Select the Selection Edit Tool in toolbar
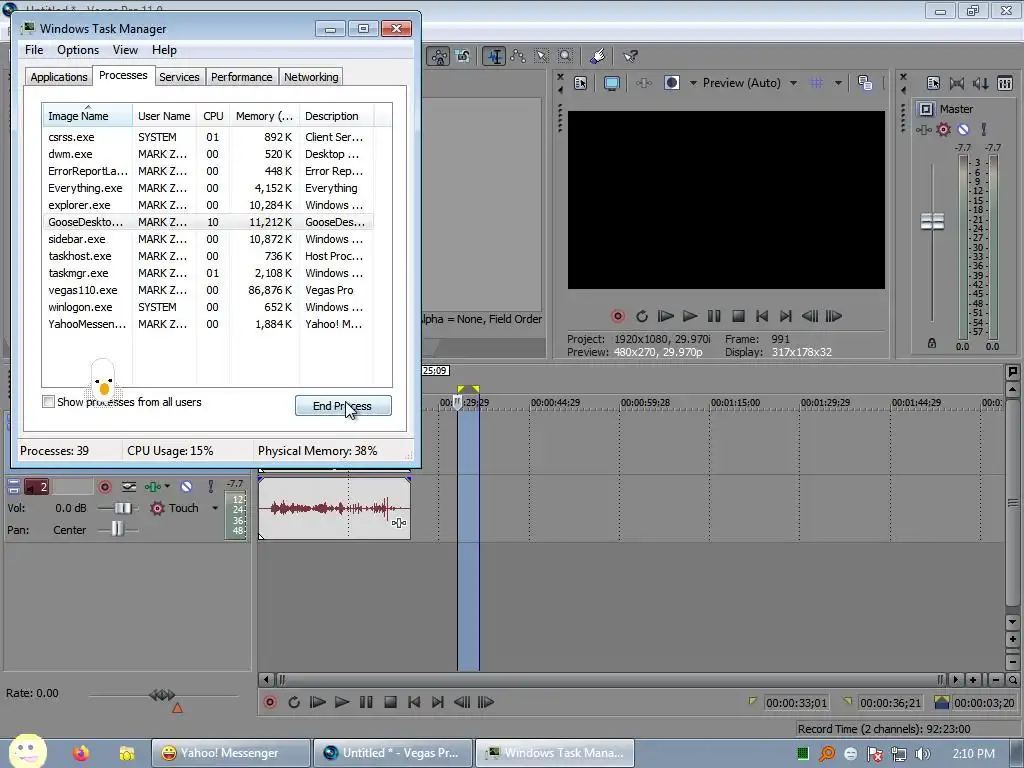The height and width of the screenshot is (768, 1024). coord(542,56)
